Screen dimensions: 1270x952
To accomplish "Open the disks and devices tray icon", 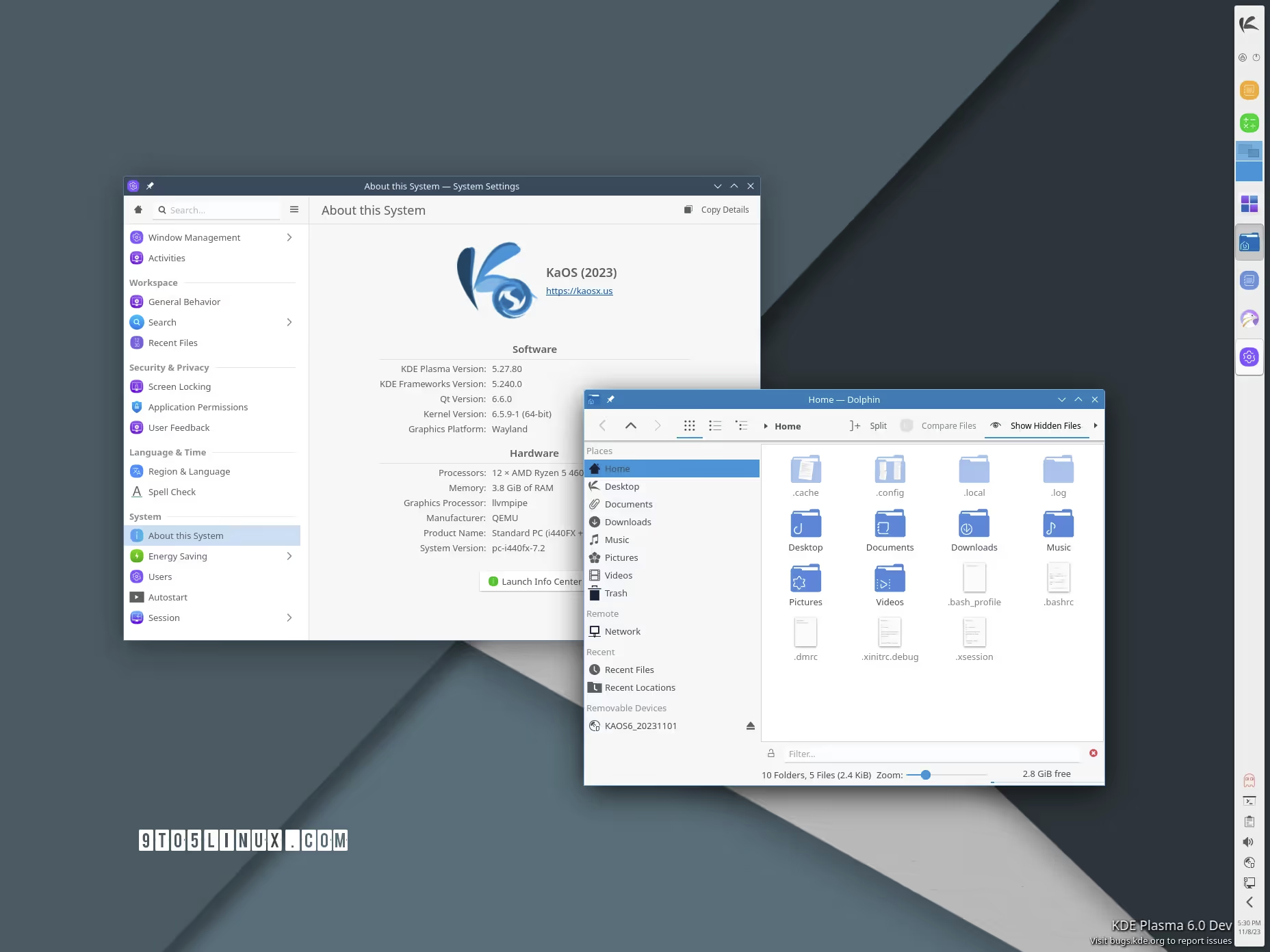I will point(1249,862).
